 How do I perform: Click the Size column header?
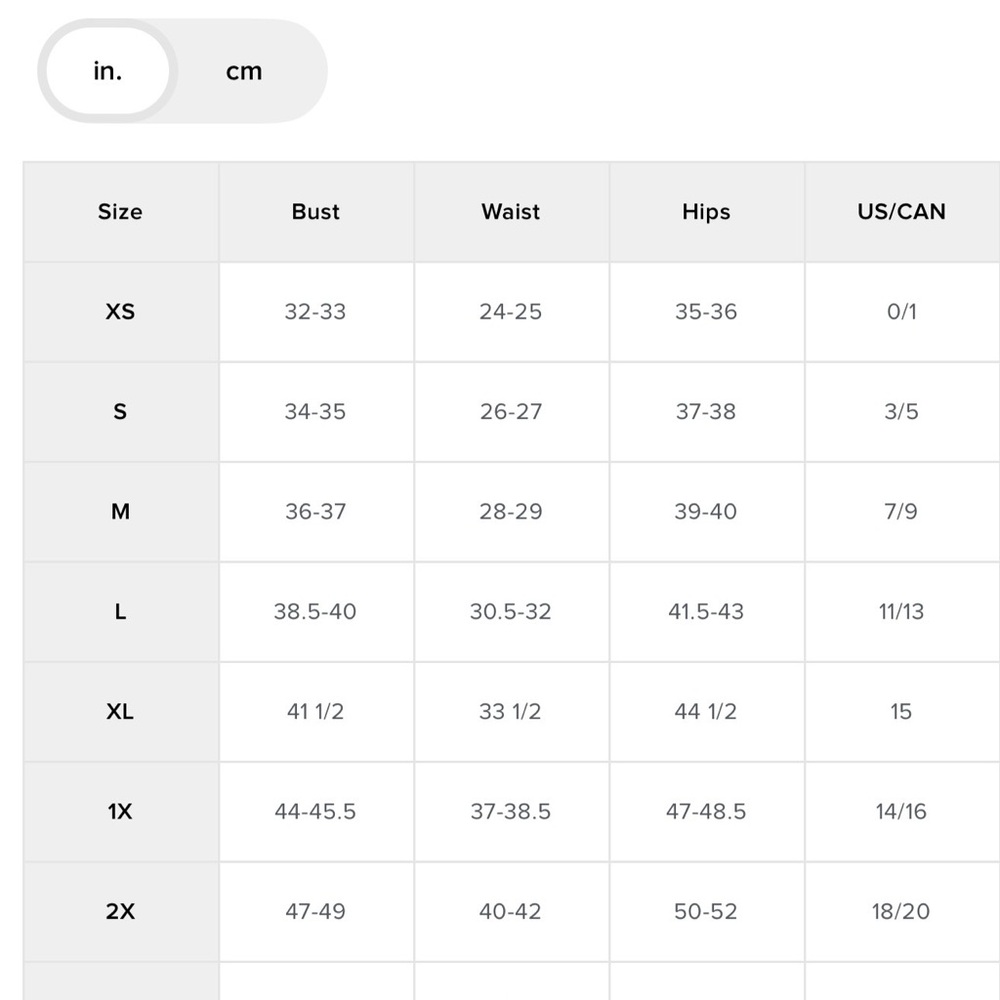(x=120, y=212)
